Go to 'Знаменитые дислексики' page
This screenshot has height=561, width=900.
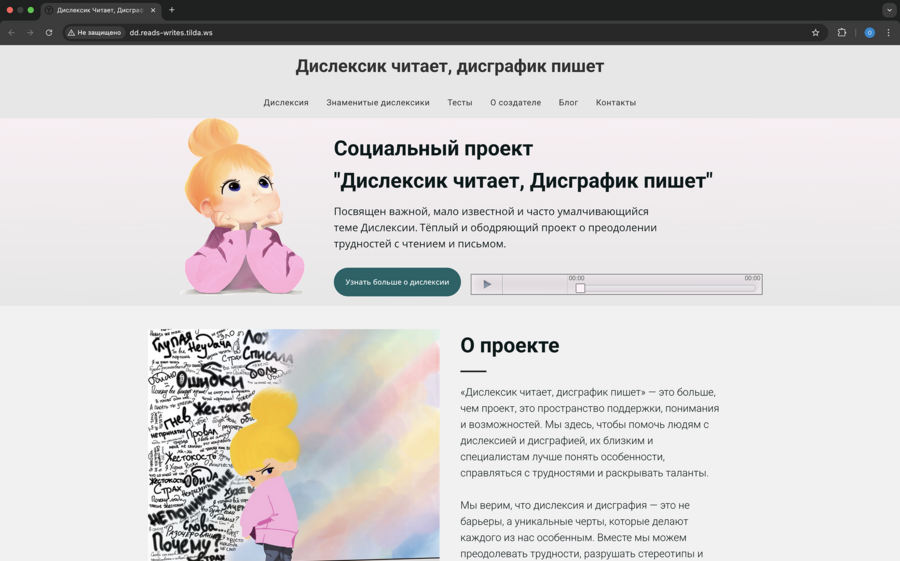(378, 102)
